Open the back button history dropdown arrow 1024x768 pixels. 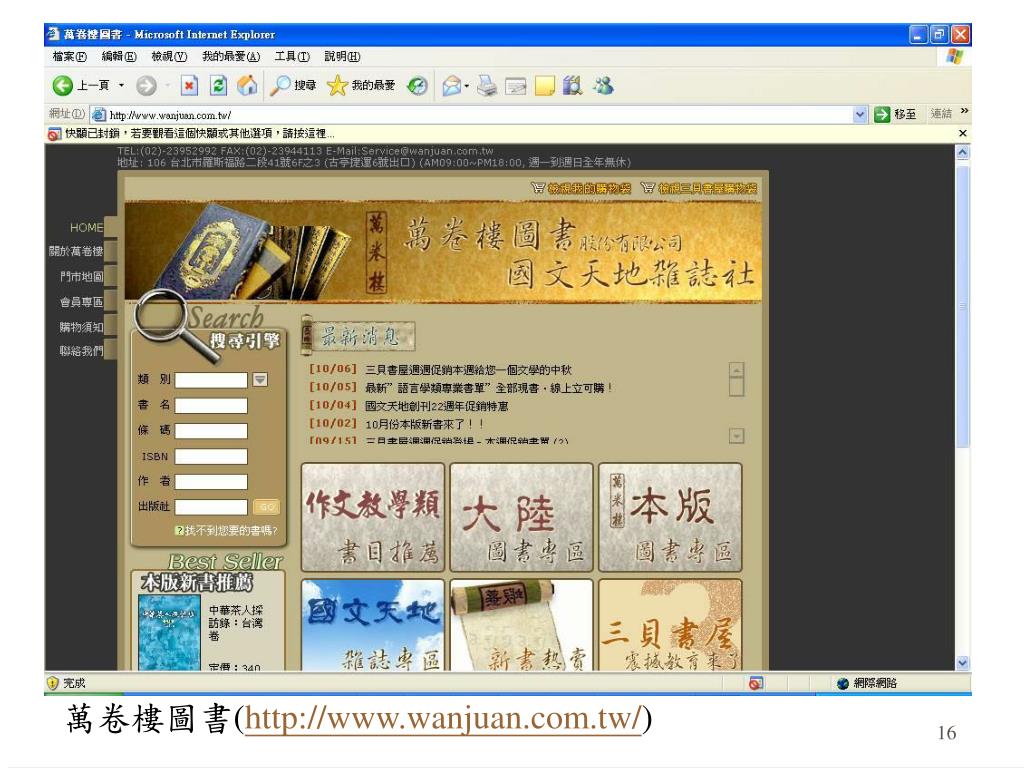[121, 86]
